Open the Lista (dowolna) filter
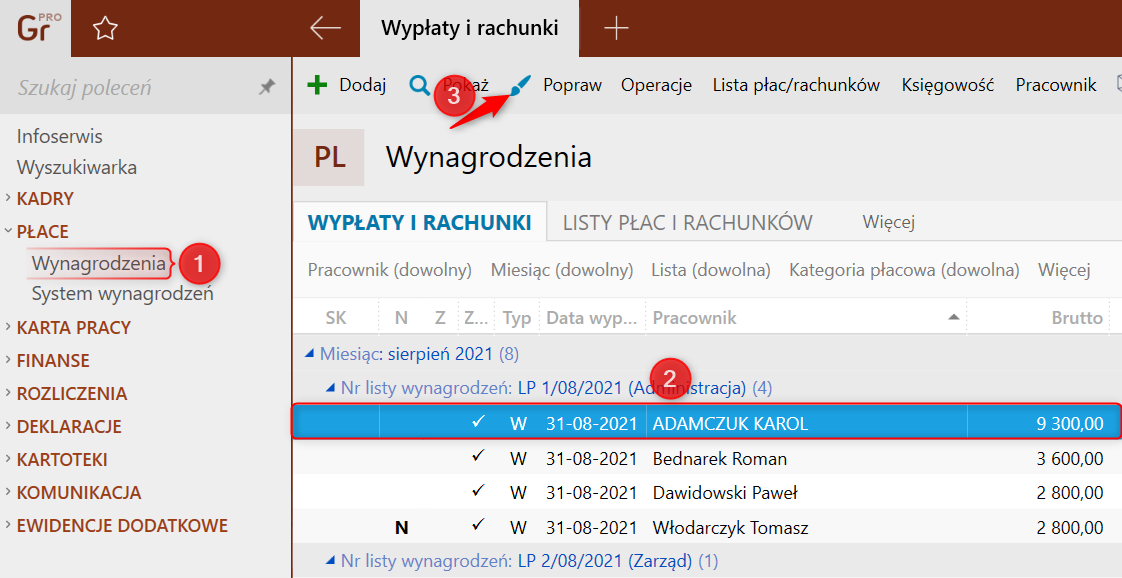The image size is (1122, 578). tap(711, 270)
